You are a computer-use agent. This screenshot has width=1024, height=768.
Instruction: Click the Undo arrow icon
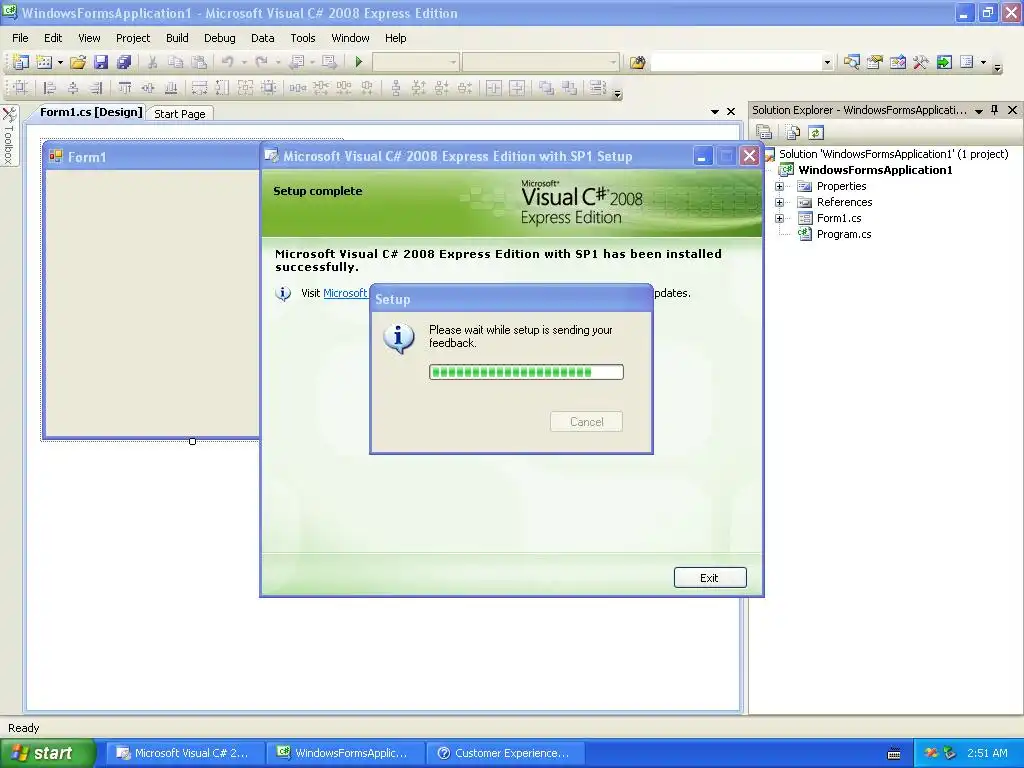(227, 62)
